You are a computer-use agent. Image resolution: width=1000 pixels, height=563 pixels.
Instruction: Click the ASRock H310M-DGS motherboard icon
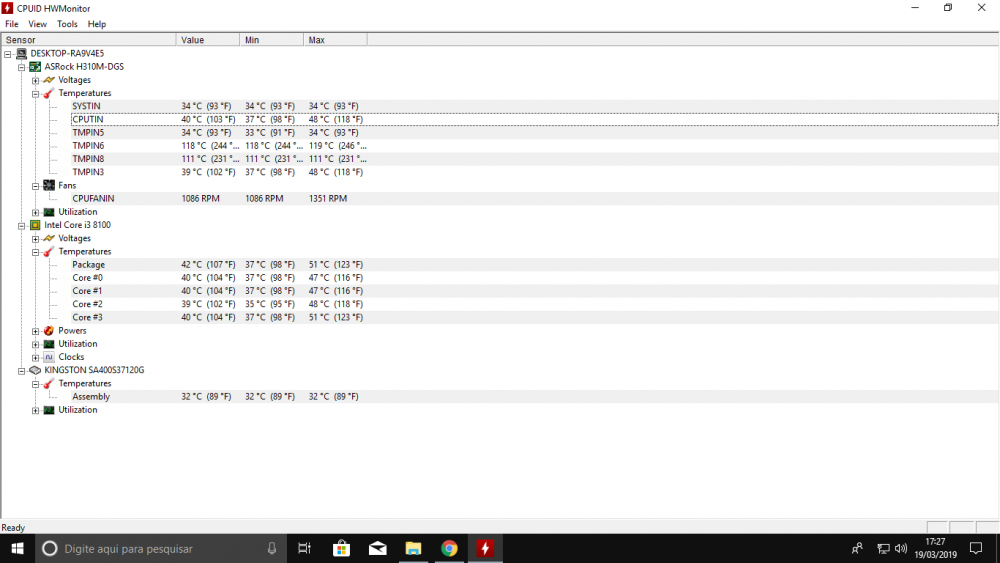[x=35, y=67]
